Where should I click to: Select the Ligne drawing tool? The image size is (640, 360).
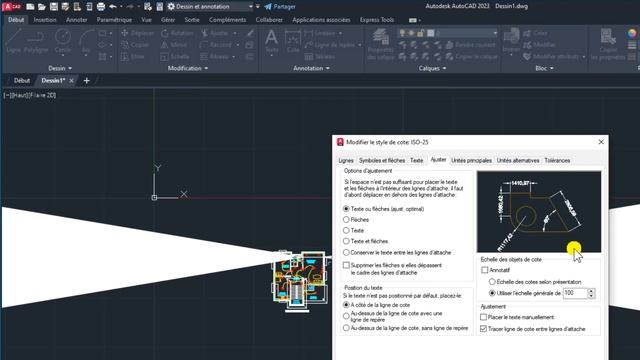tap(13, 41)
